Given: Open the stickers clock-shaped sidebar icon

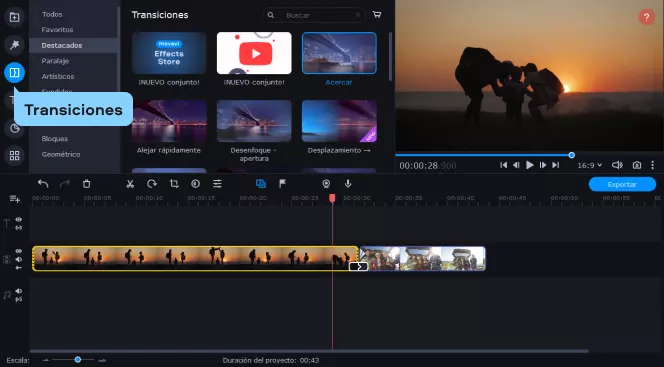Looking at the screenshot, I should 14,128.
